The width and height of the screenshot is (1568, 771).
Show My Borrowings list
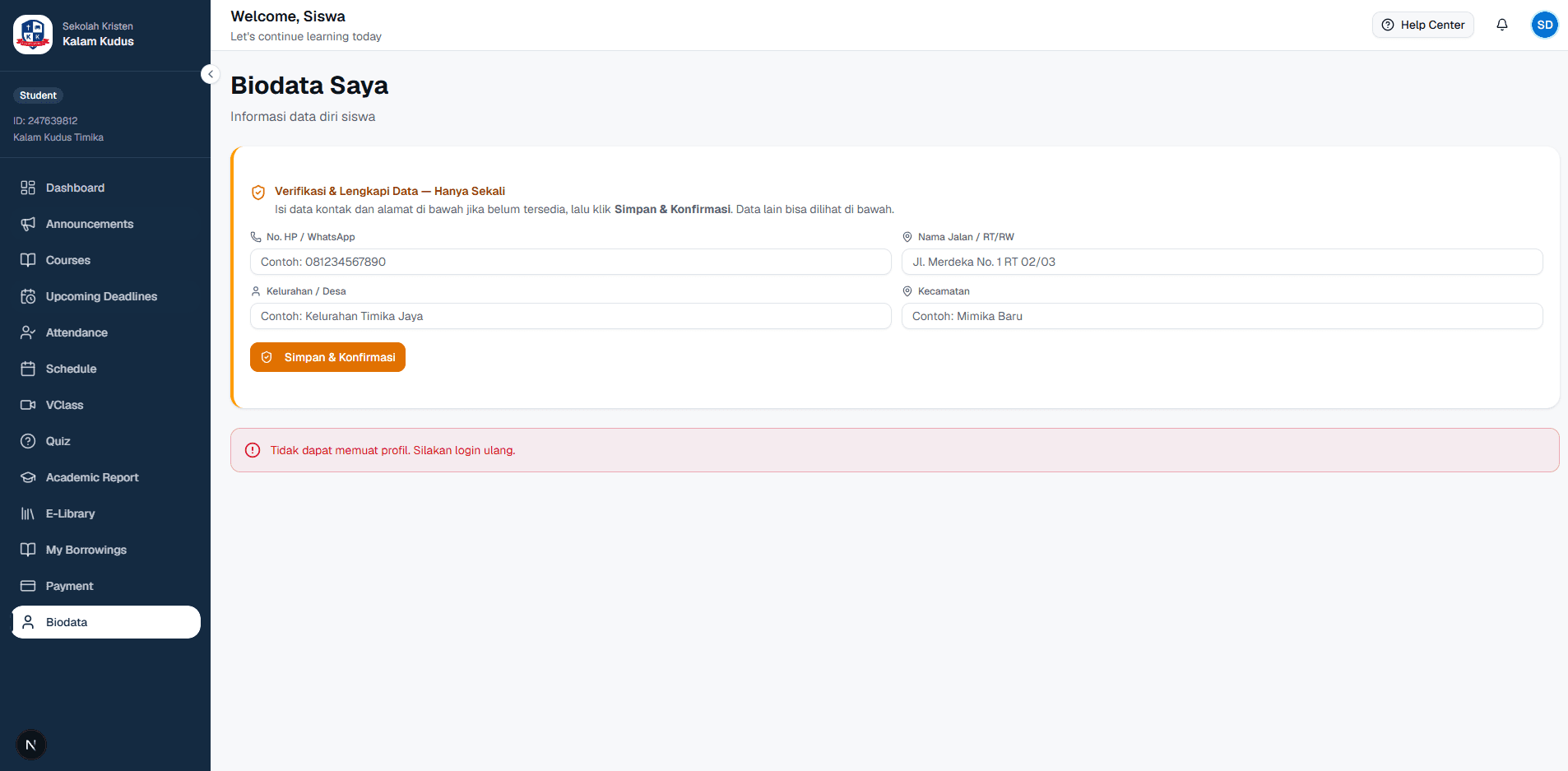(x=86, y=550)
